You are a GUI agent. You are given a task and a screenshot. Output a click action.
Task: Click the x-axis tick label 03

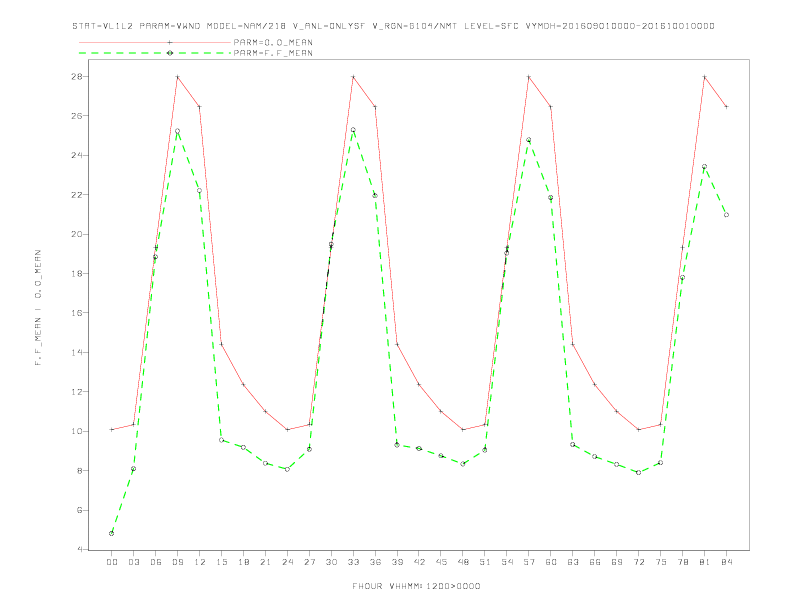click(x=133, y=562)
